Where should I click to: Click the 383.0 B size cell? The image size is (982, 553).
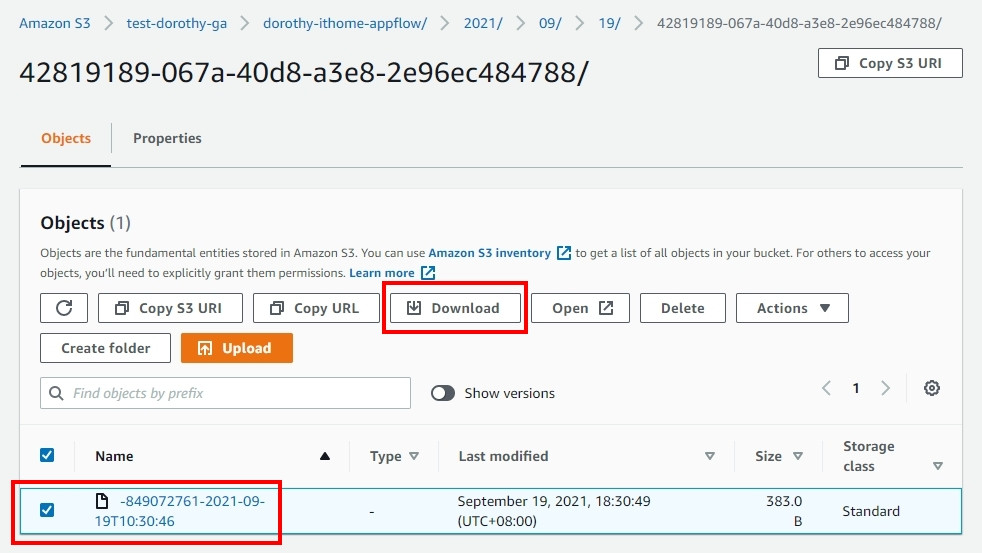(784, 511)
